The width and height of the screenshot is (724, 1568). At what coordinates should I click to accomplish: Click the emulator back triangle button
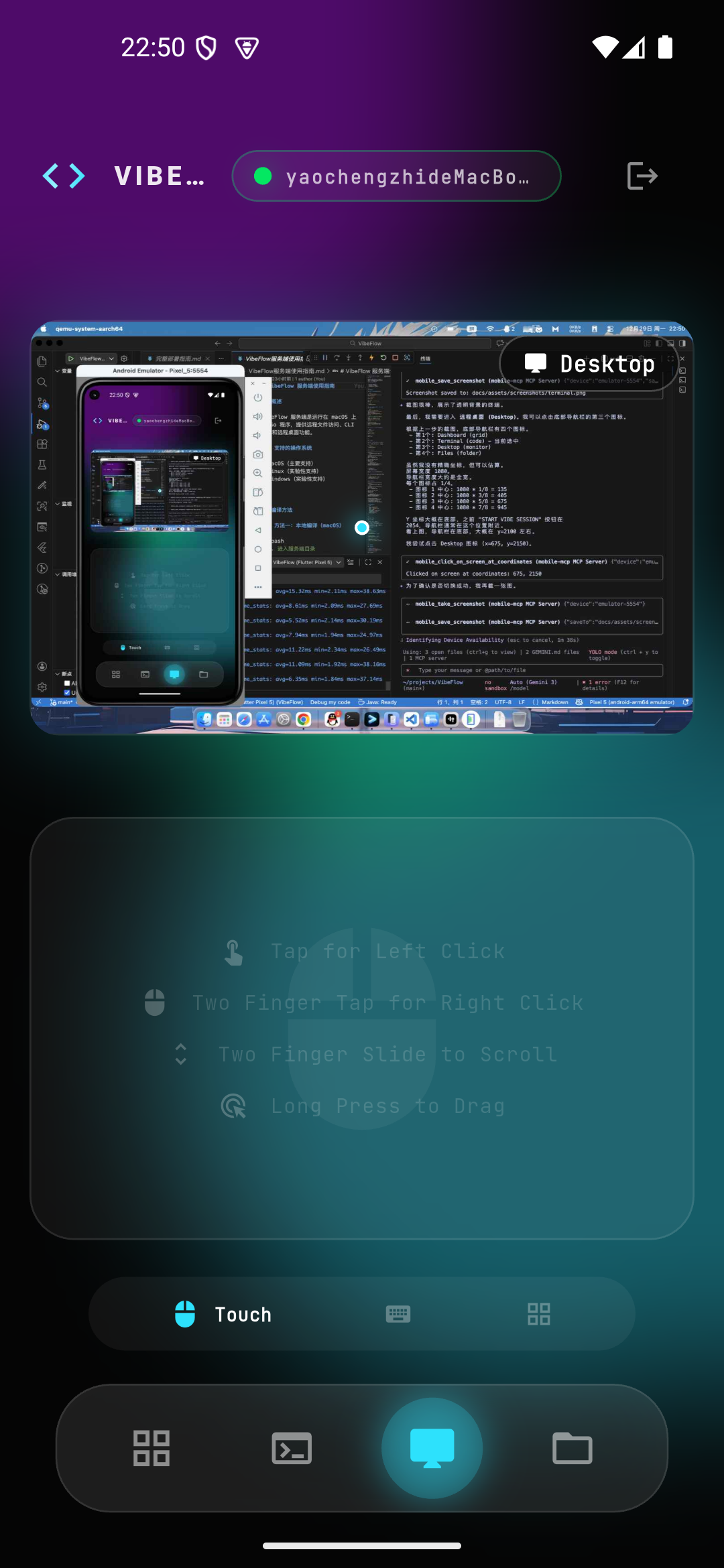[x=258, y=530]
